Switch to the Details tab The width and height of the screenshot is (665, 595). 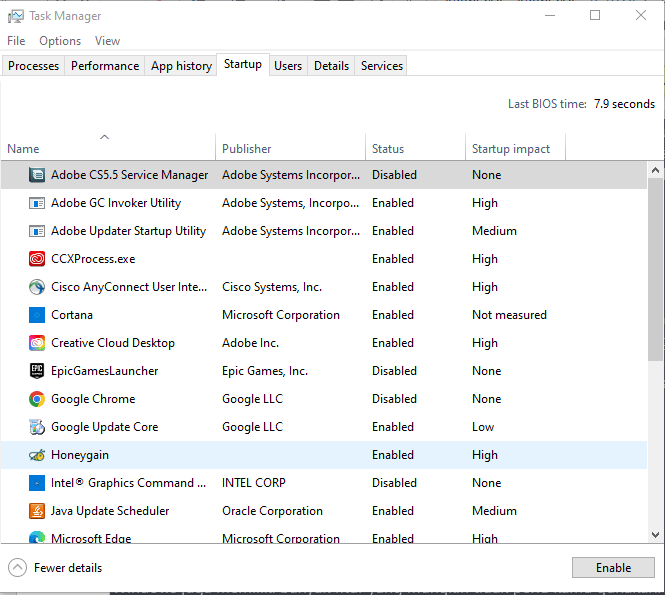click(x=331, y=66)
